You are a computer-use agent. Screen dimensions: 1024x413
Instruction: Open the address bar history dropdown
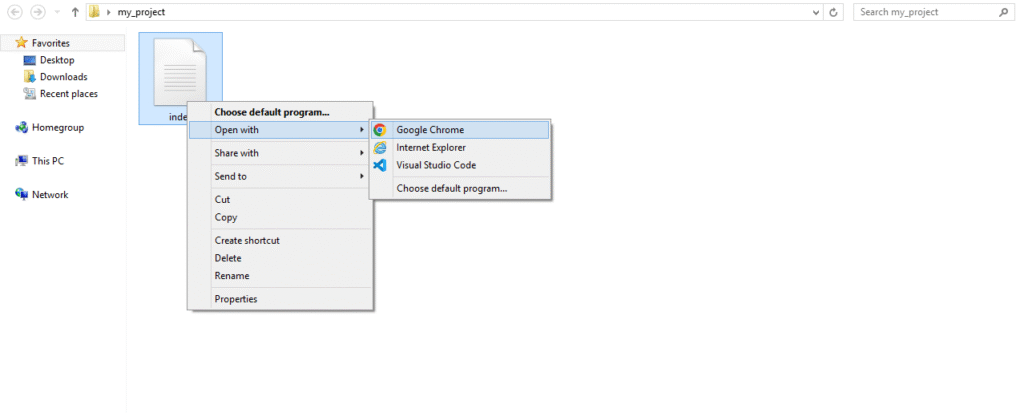[816, 12]
